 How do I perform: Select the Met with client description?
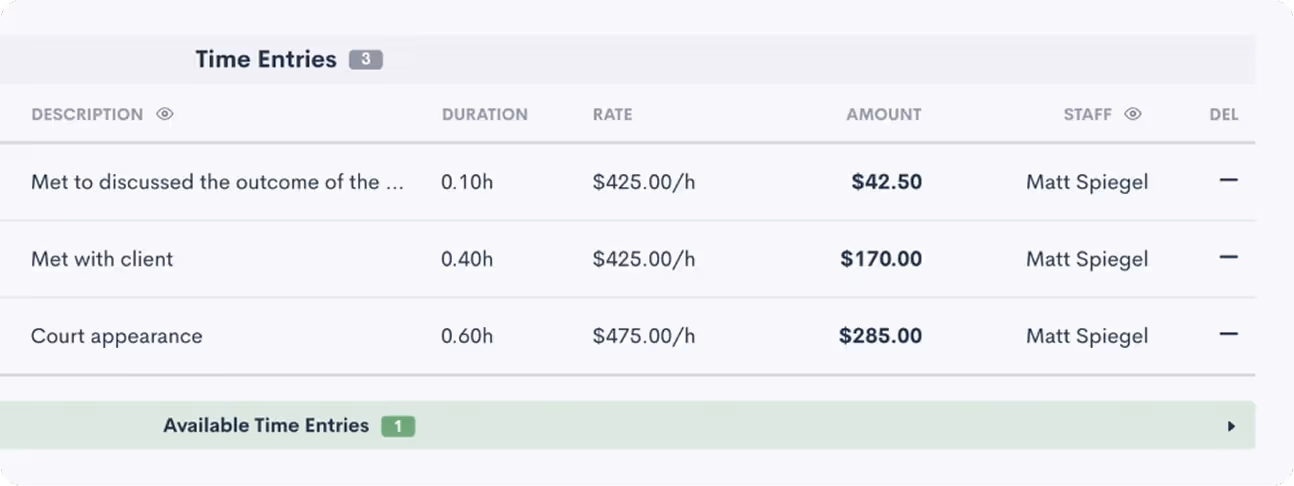point(102,259)
